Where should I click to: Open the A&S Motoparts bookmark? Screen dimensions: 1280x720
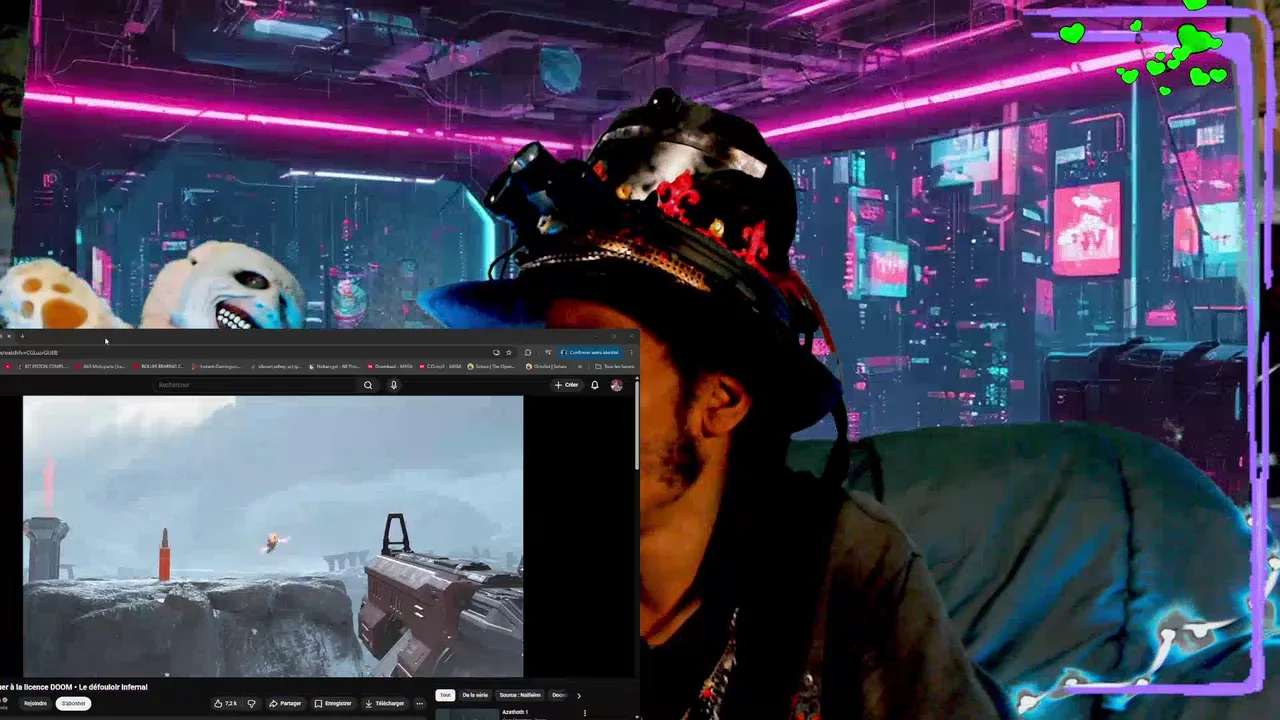100,366
